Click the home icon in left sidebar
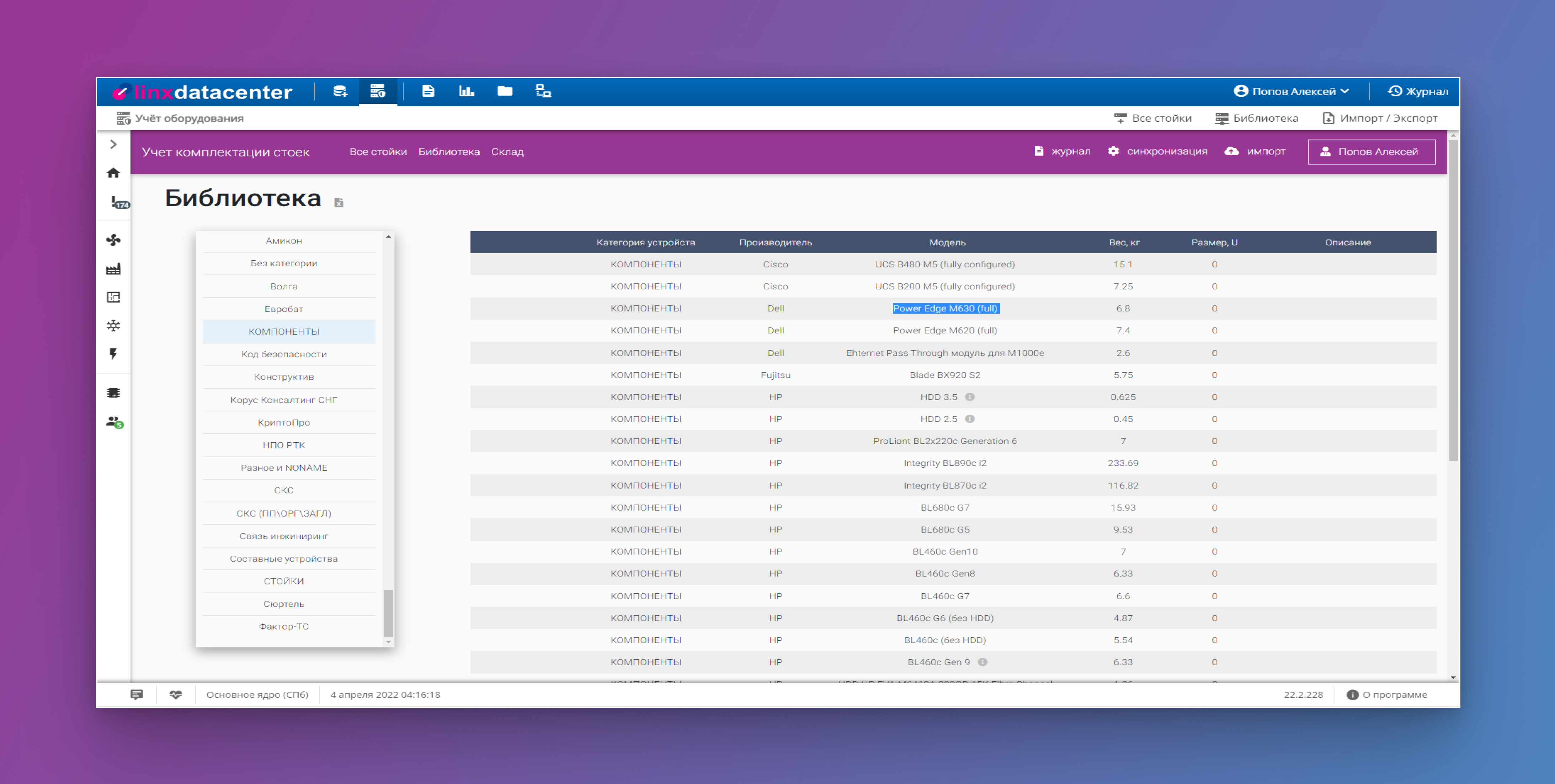Screen dimensions: 1555x784 [113, 173]
